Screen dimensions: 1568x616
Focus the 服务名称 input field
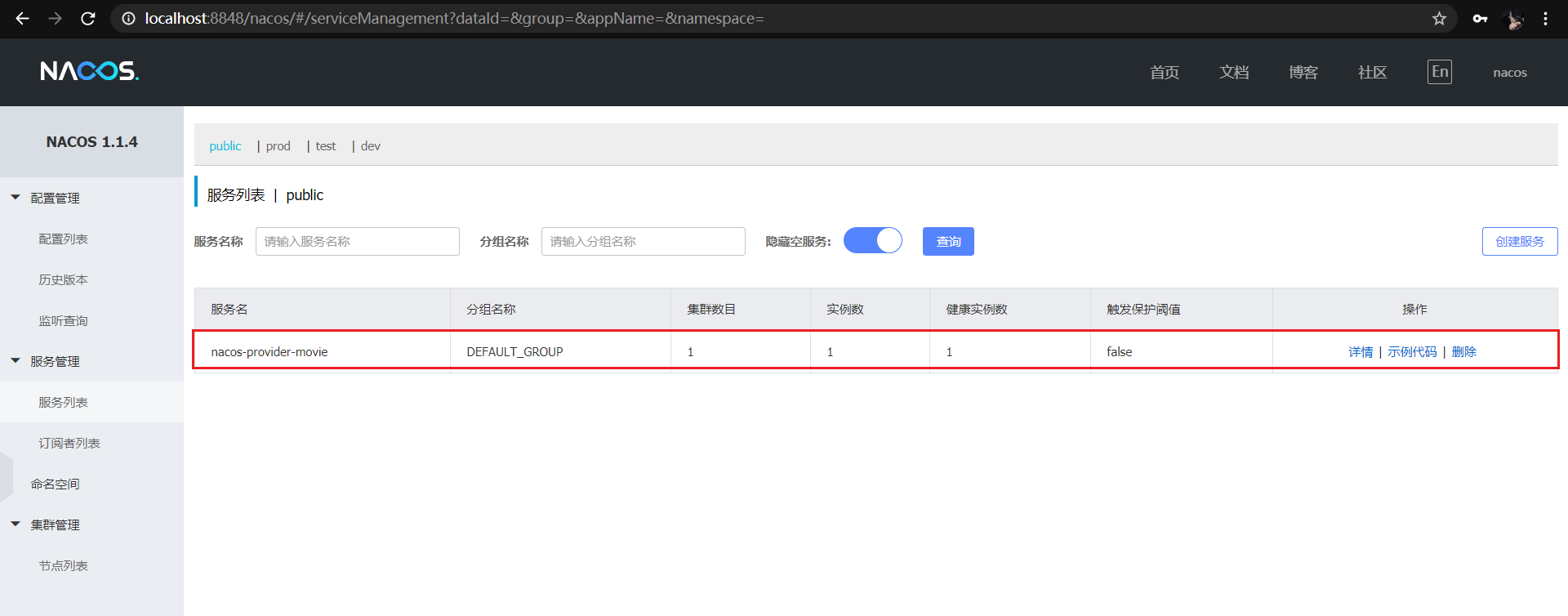[358, 241]
